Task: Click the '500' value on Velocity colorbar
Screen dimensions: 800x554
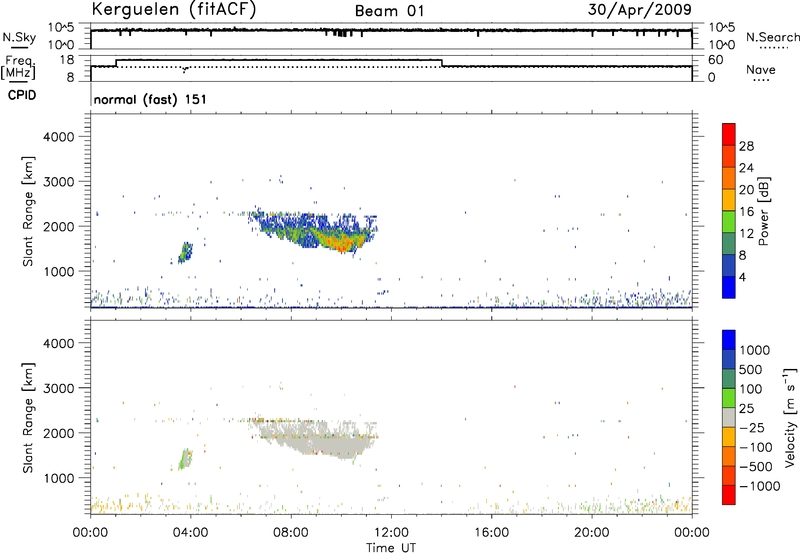Action: 750,370
